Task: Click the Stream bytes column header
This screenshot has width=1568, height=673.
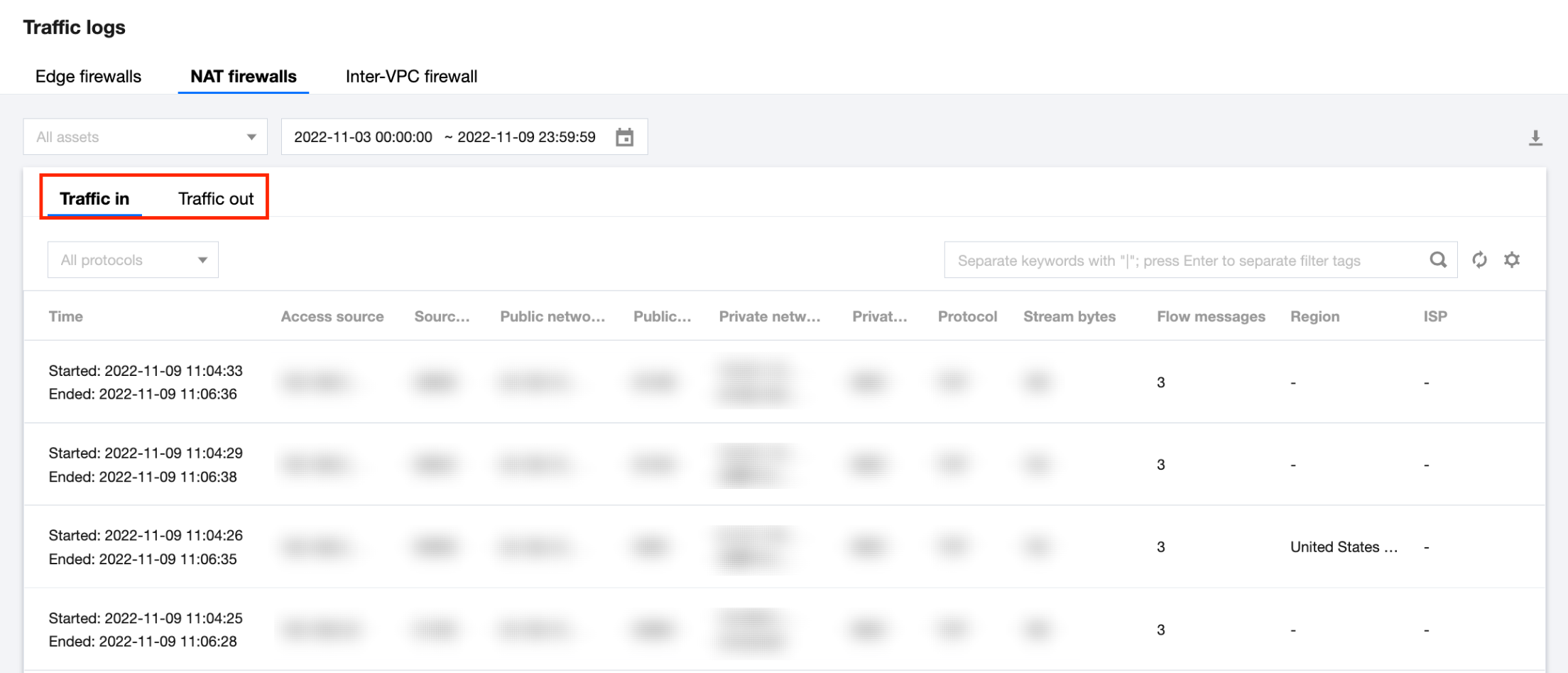Action: (1069, 317)
